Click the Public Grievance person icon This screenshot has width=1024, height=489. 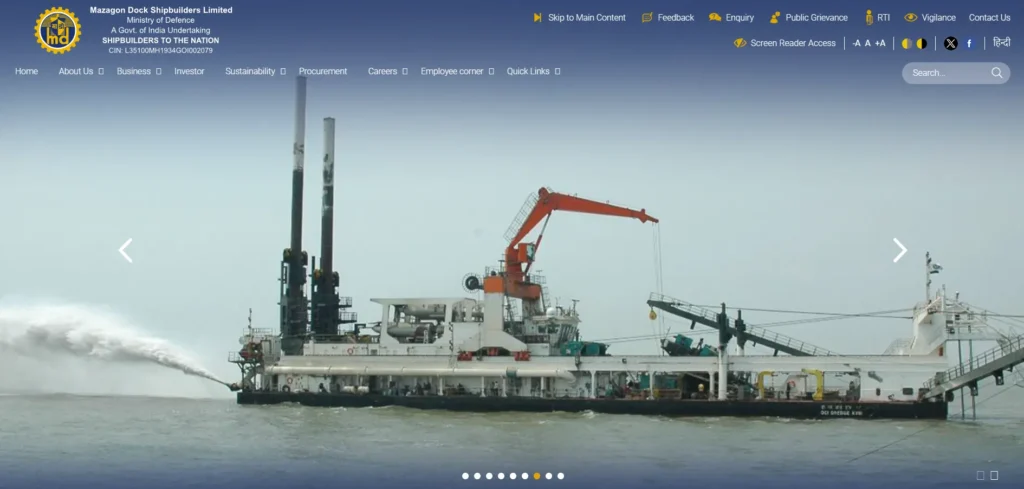pos(775,18)
